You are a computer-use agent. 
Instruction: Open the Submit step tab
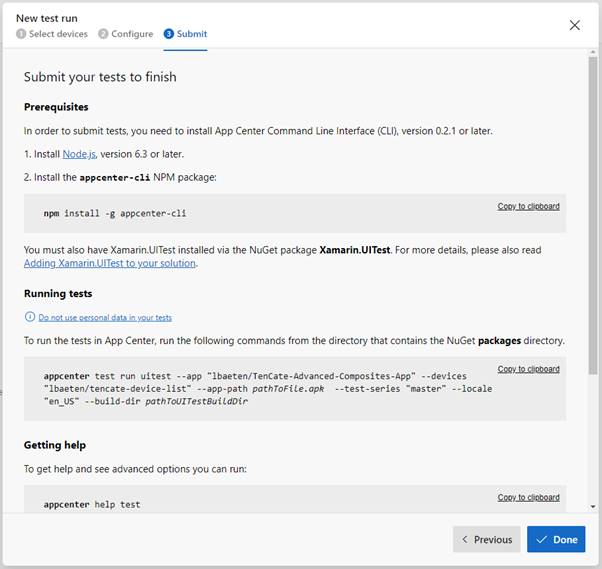(185, 34)
